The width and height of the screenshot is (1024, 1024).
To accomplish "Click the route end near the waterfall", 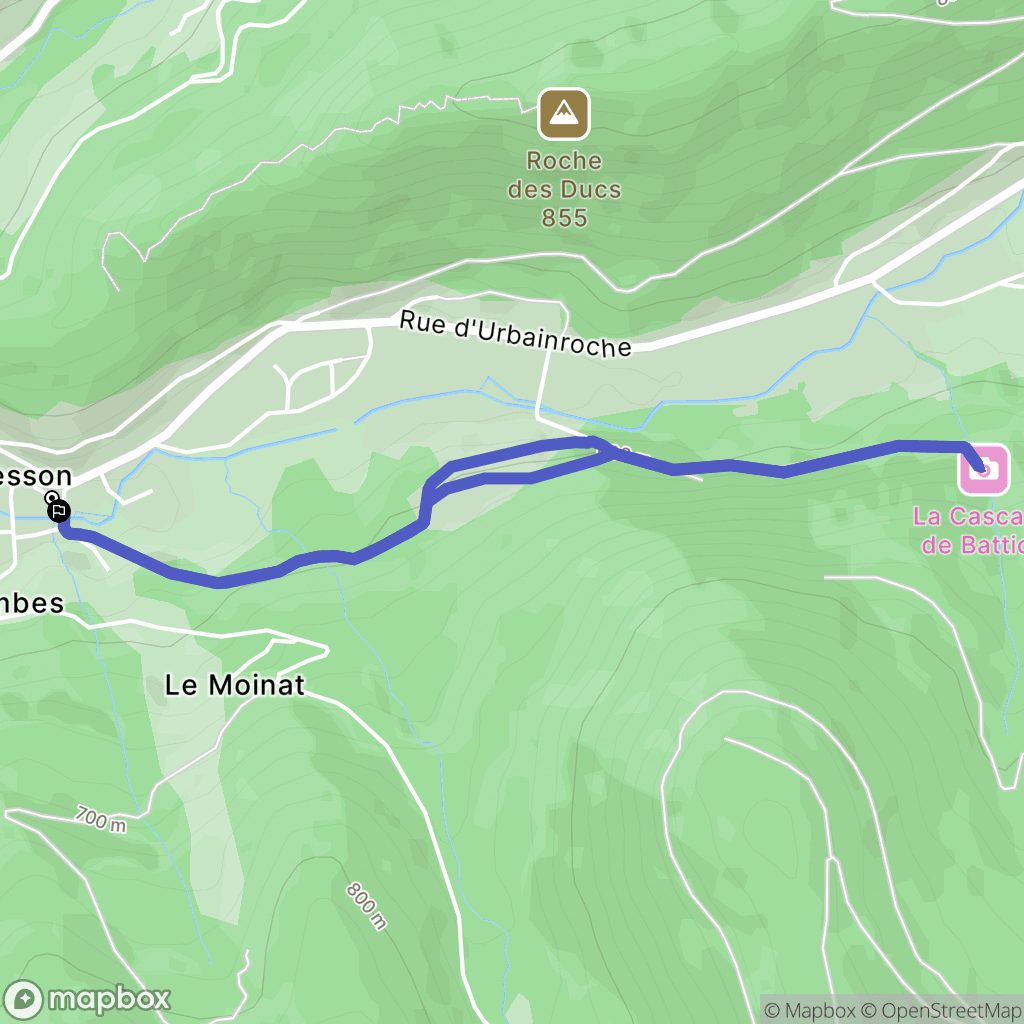I will 979,466.
